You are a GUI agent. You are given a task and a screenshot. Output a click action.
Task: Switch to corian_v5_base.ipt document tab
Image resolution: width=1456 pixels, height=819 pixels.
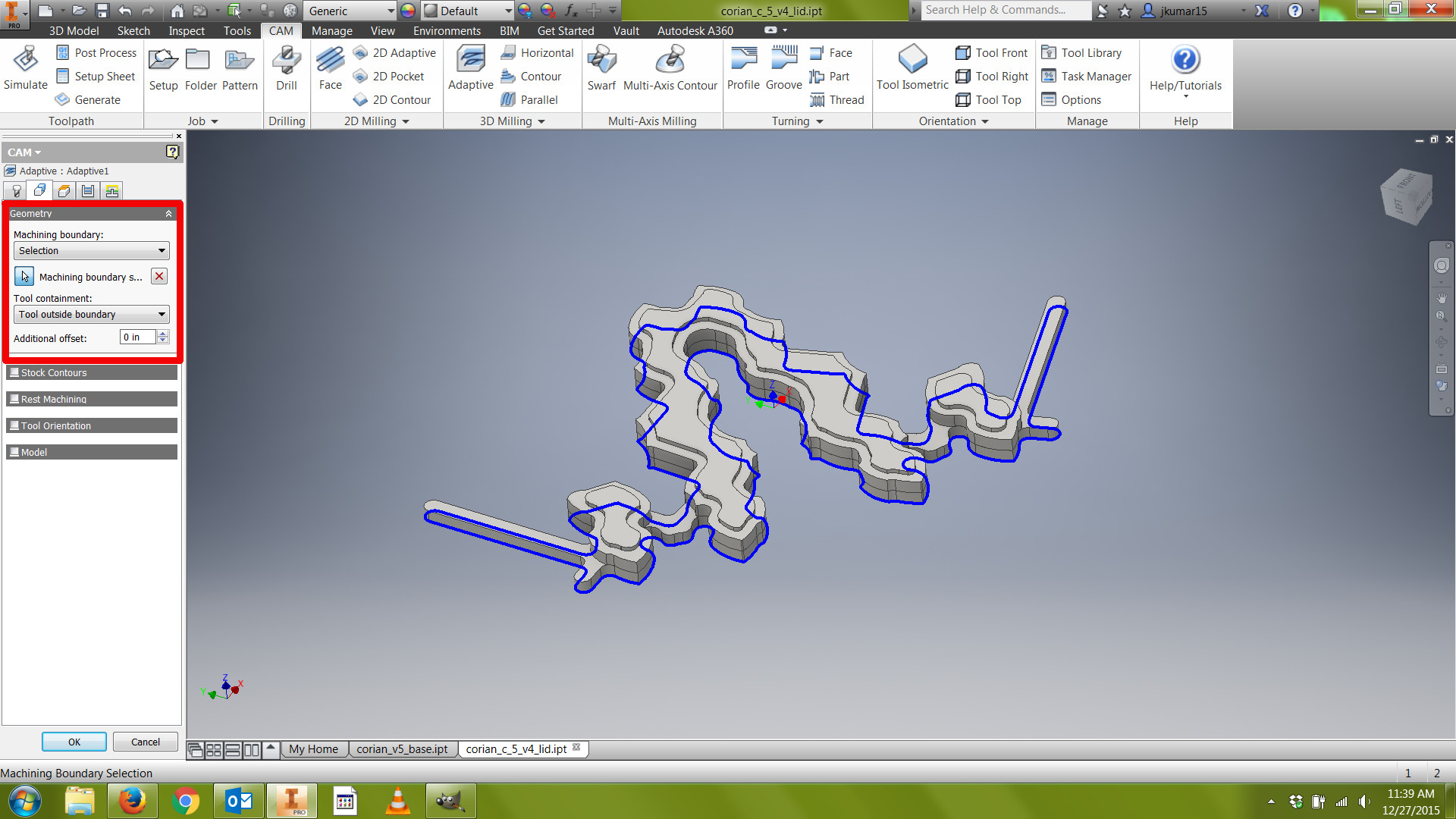402,749
